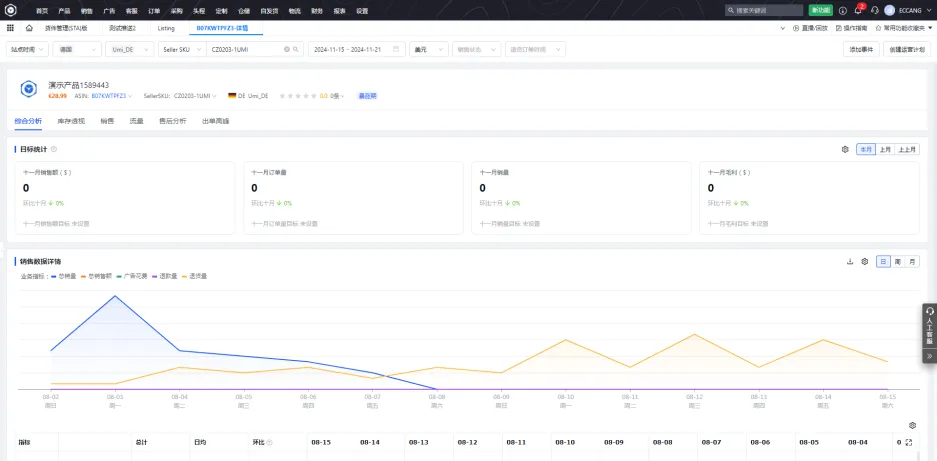Click the ECCANG user avatar
937x461 pixels.
(x=889, y=10)
